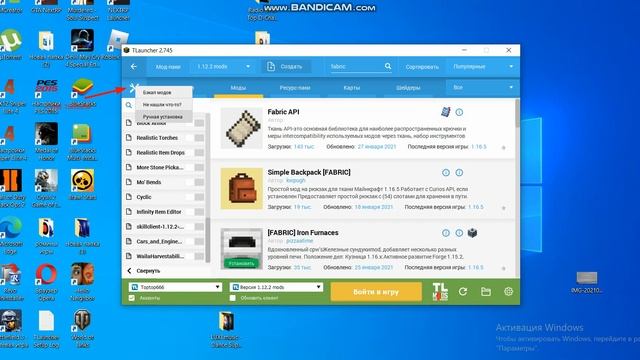Open the Все category filter dropdown

tap(483, 87)
